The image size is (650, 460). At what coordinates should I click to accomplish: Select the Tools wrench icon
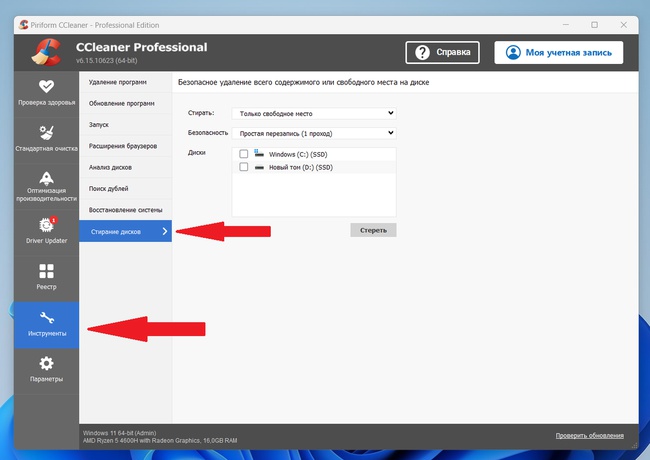click(46, 318)
